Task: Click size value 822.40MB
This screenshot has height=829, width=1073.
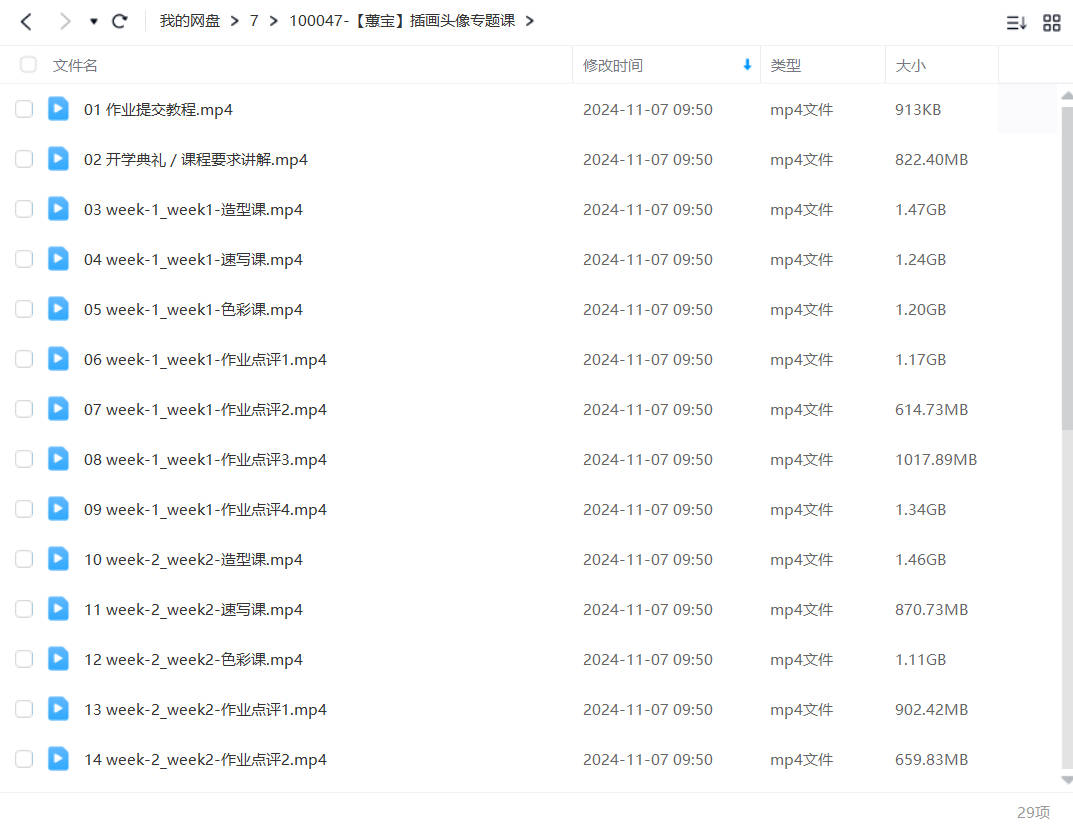Action: tap(931, 160)
